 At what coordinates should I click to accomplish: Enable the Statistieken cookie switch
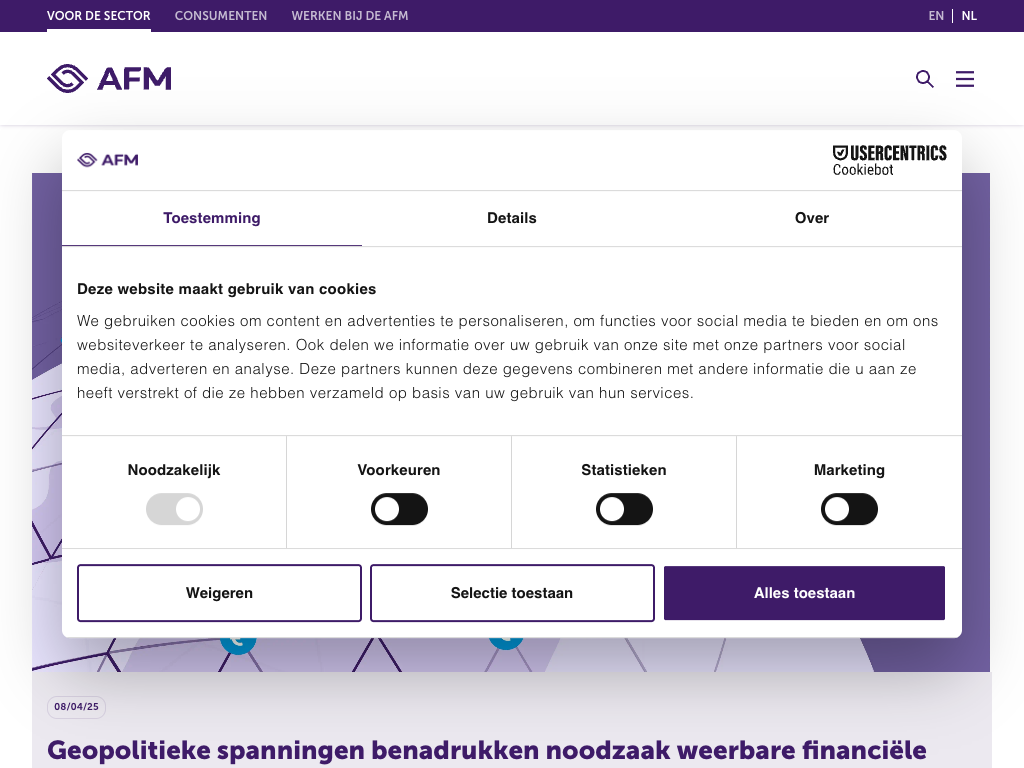click(624, 510)
